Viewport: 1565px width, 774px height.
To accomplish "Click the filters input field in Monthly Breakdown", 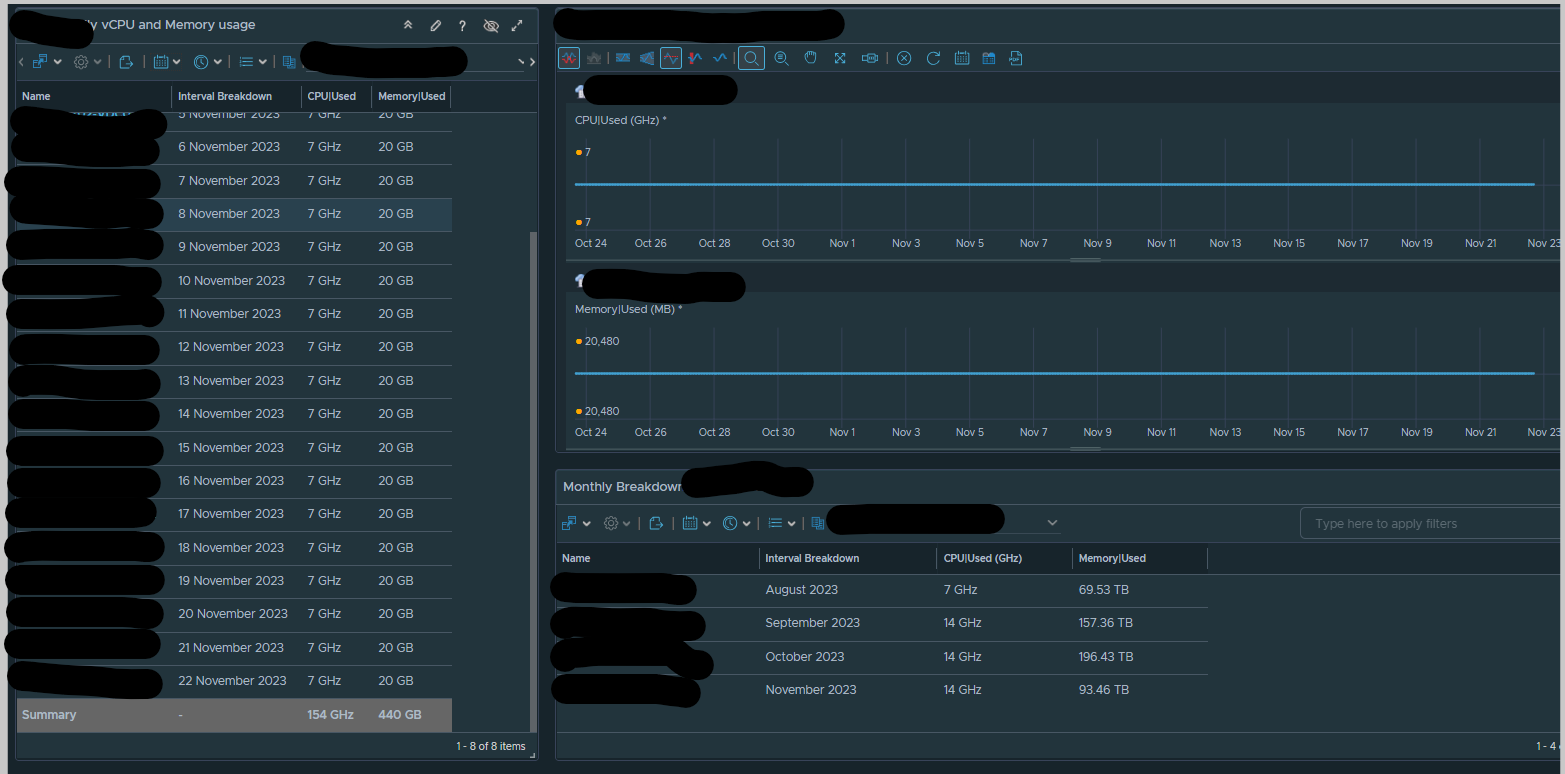I will click(x=1428, y=522).
